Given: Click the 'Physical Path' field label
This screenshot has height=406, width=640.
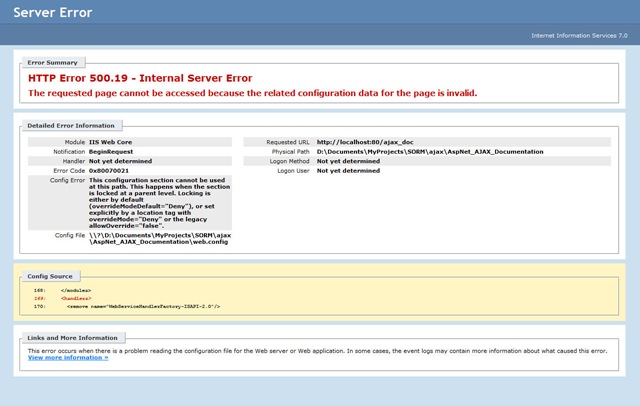Looking at the screenshot, I should (x=291, y=151).
